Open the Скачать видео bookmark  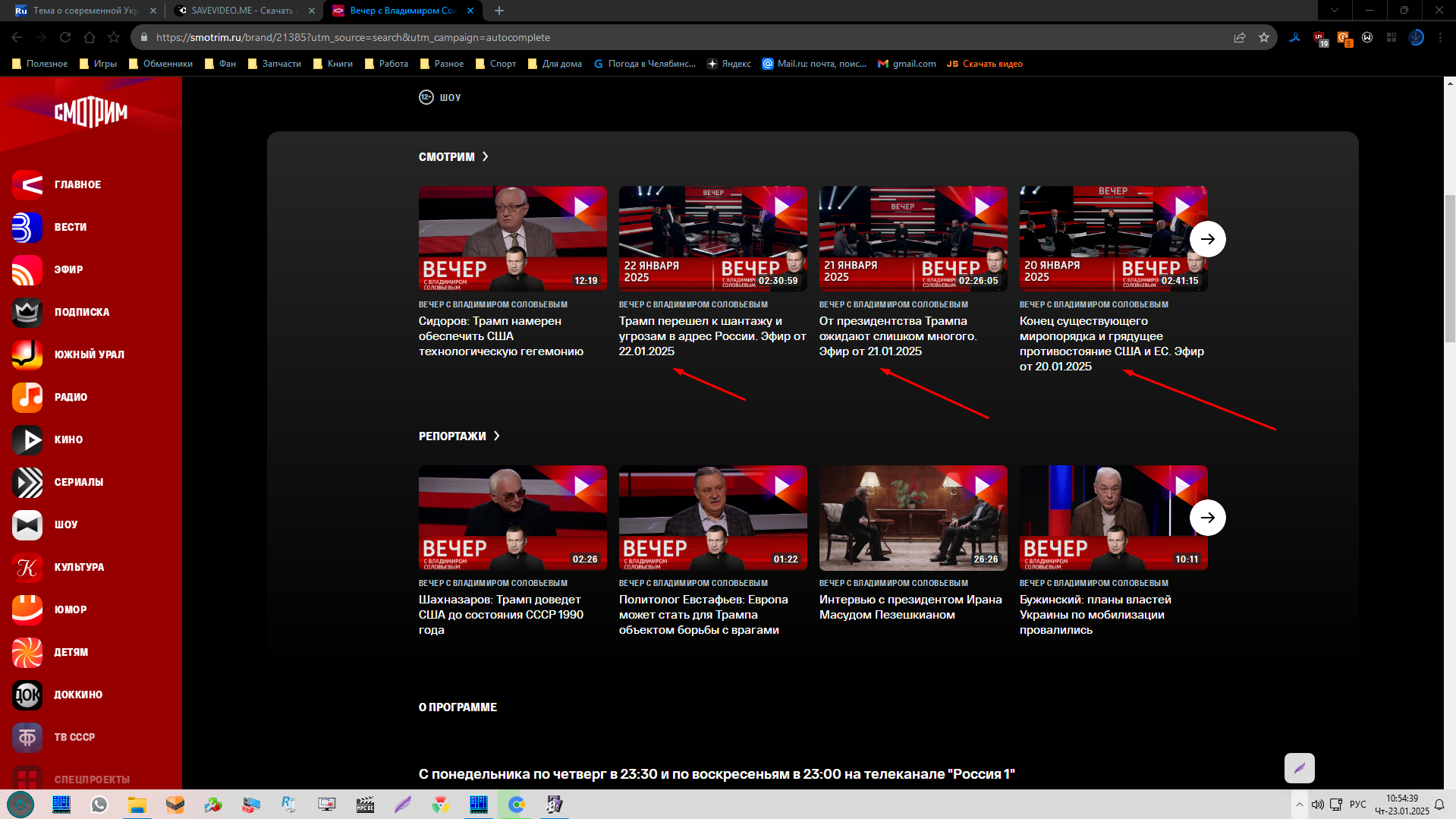click(x=985, y=64)
